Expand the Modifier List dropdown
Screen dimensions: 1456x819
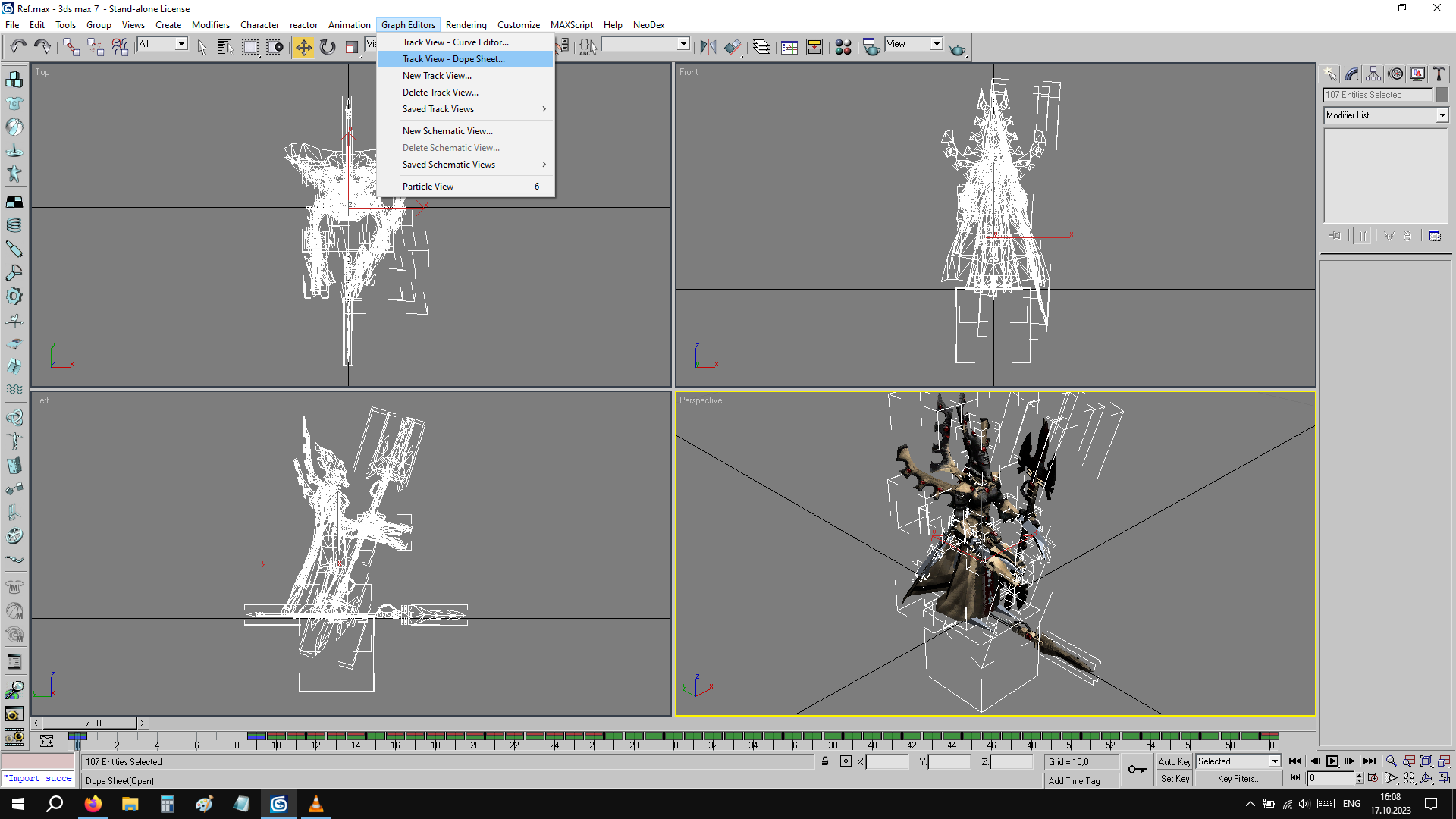click(x=1442, y=115)
